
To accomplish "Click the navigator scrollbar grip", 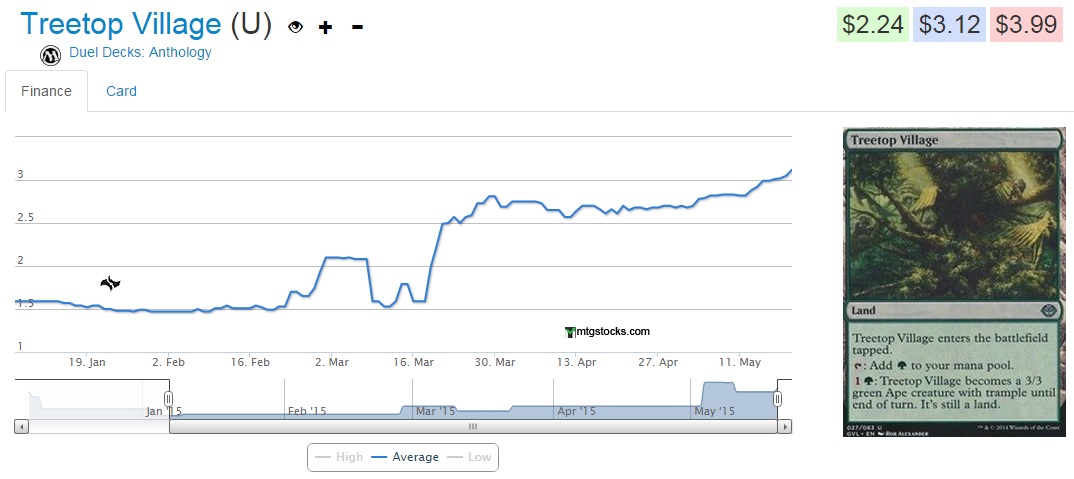I will click(473, 427).
